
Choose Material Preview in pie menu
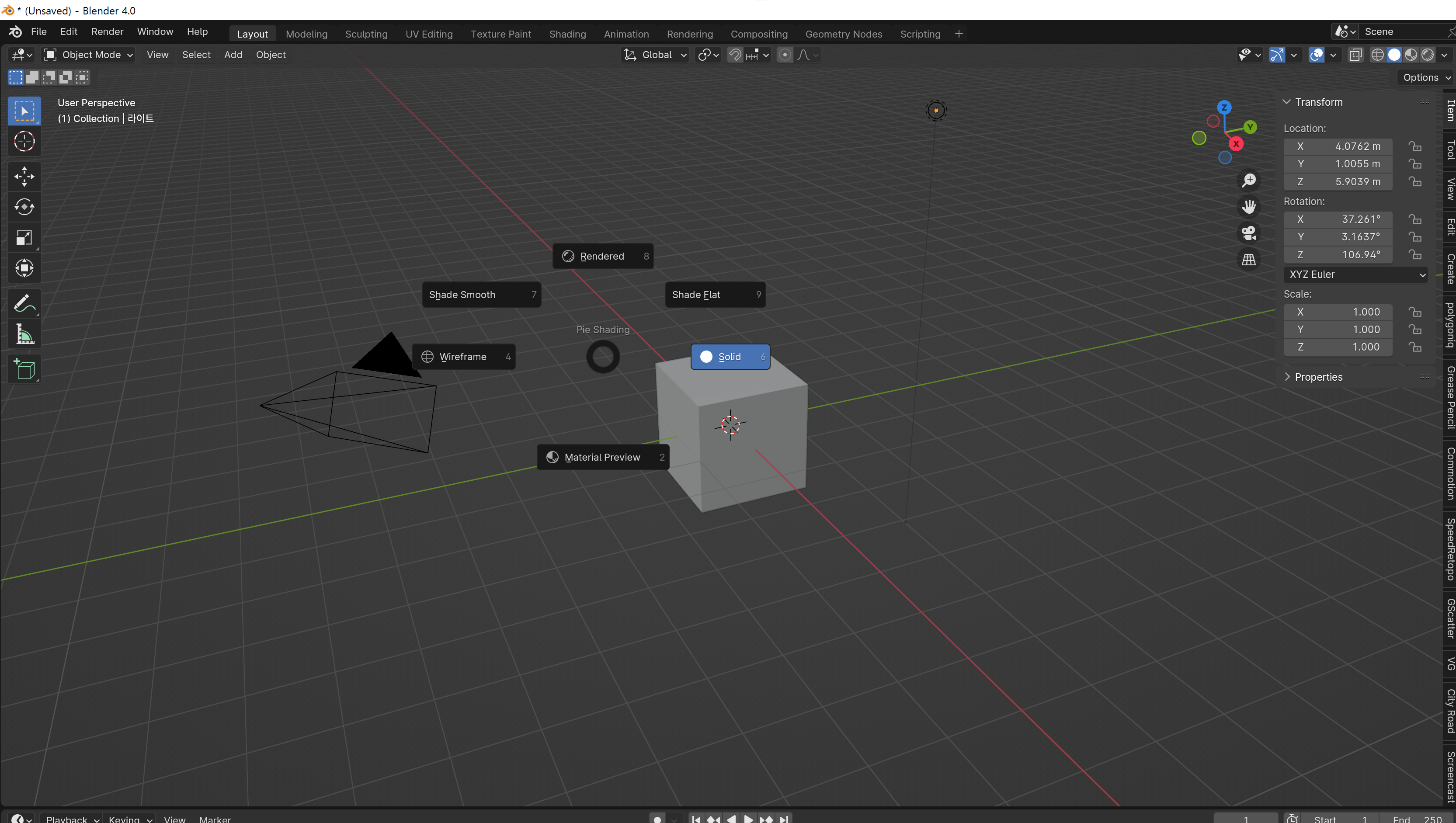point(603,458)
